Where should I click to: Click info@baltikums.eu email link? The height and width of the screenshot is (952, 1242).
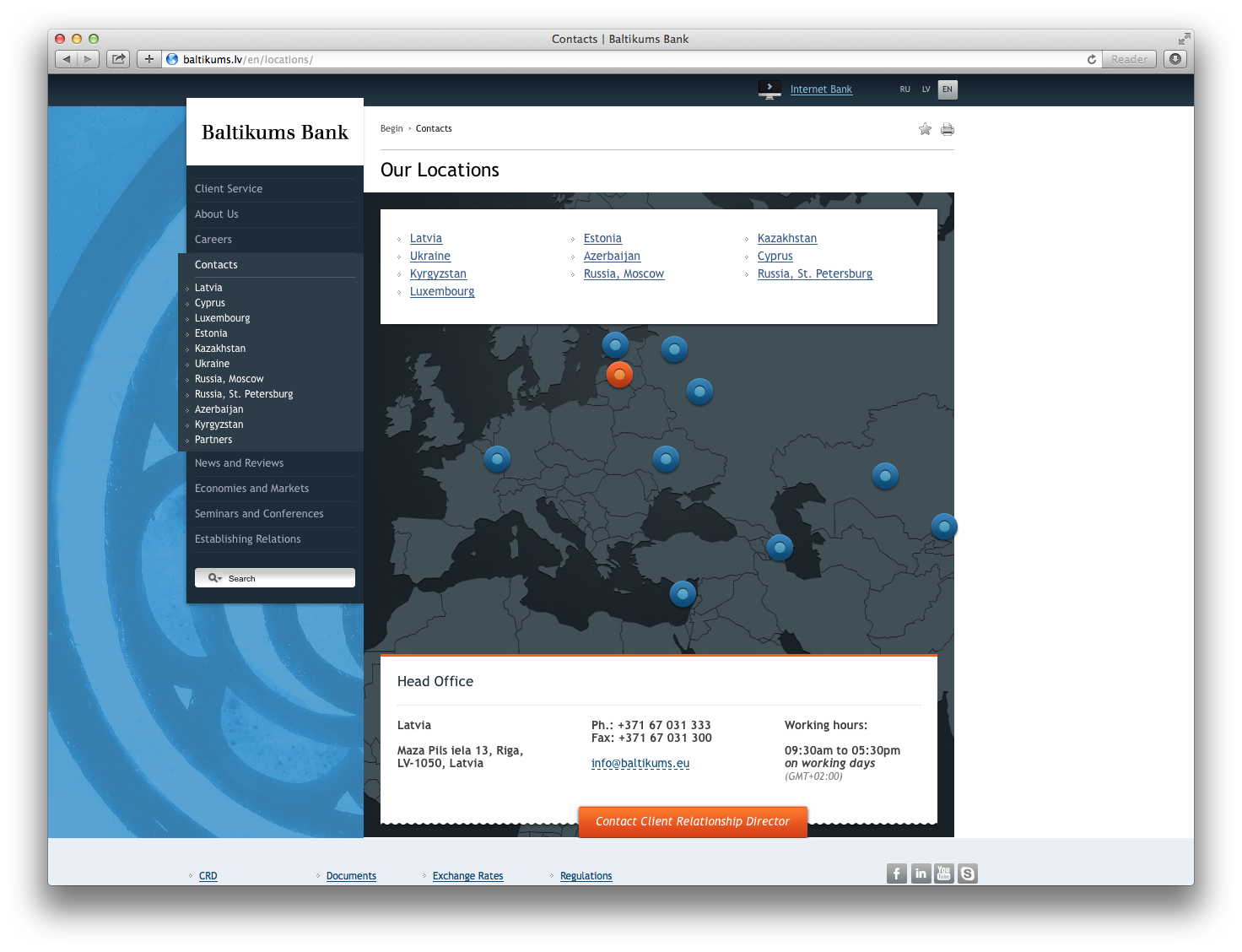[640, 764]
